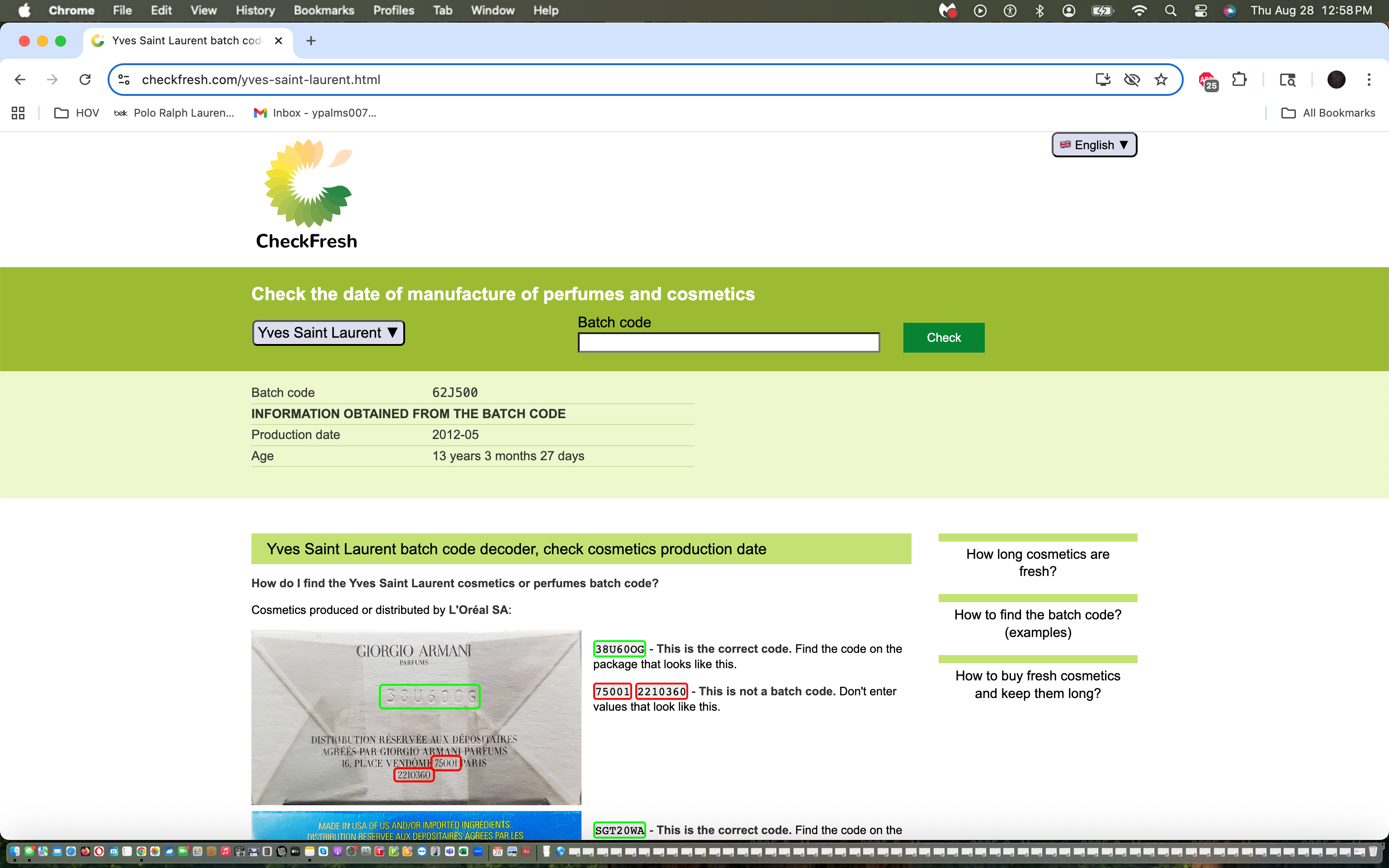Click the install app icon in address bar
The width and height of the screenshot is (1389, 868).
(x=1103, y=80)
